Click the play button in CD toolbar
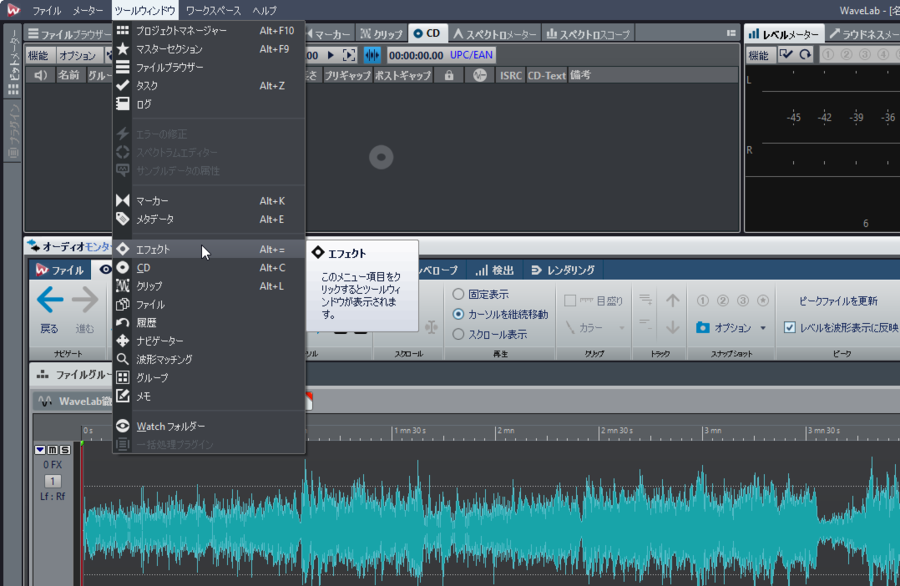 click(331, 55)
